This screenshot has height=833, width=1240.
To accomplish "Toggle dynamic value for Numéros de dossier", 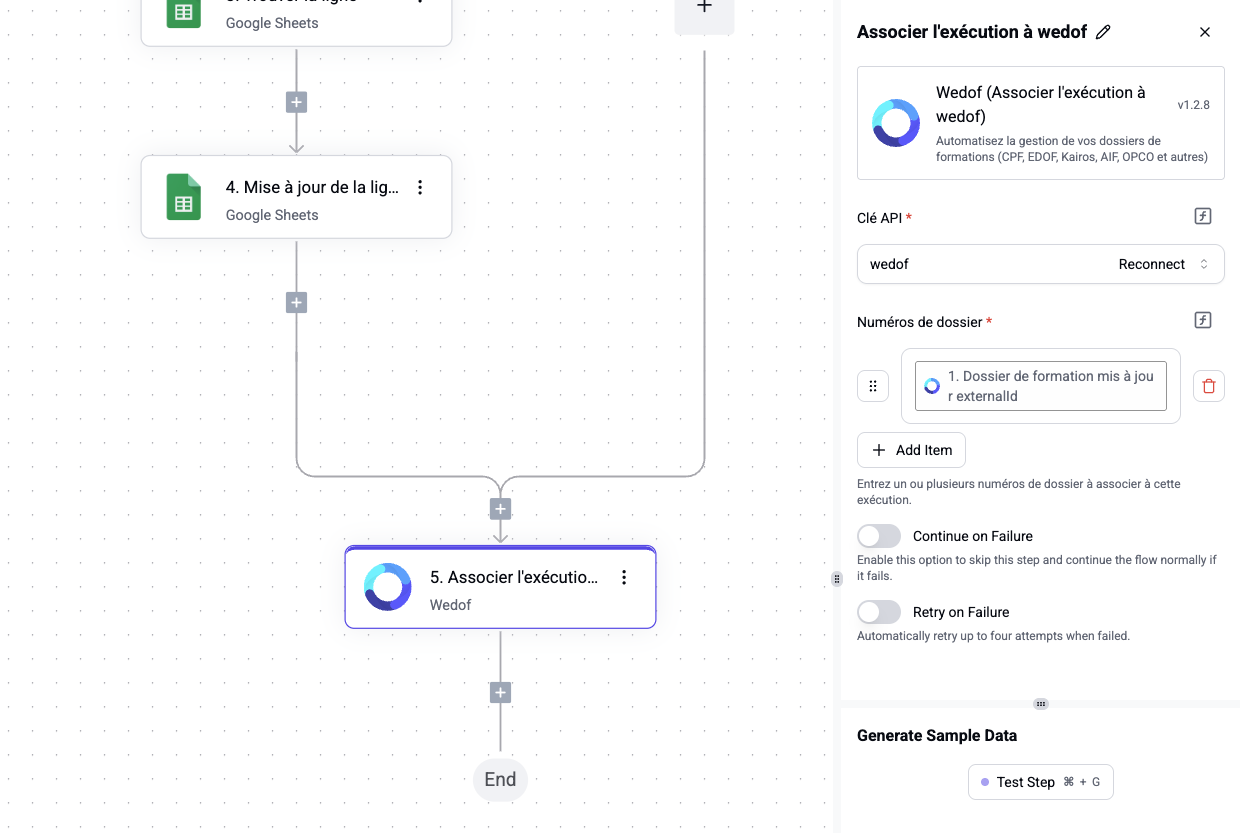I will tap(1203, 321).
